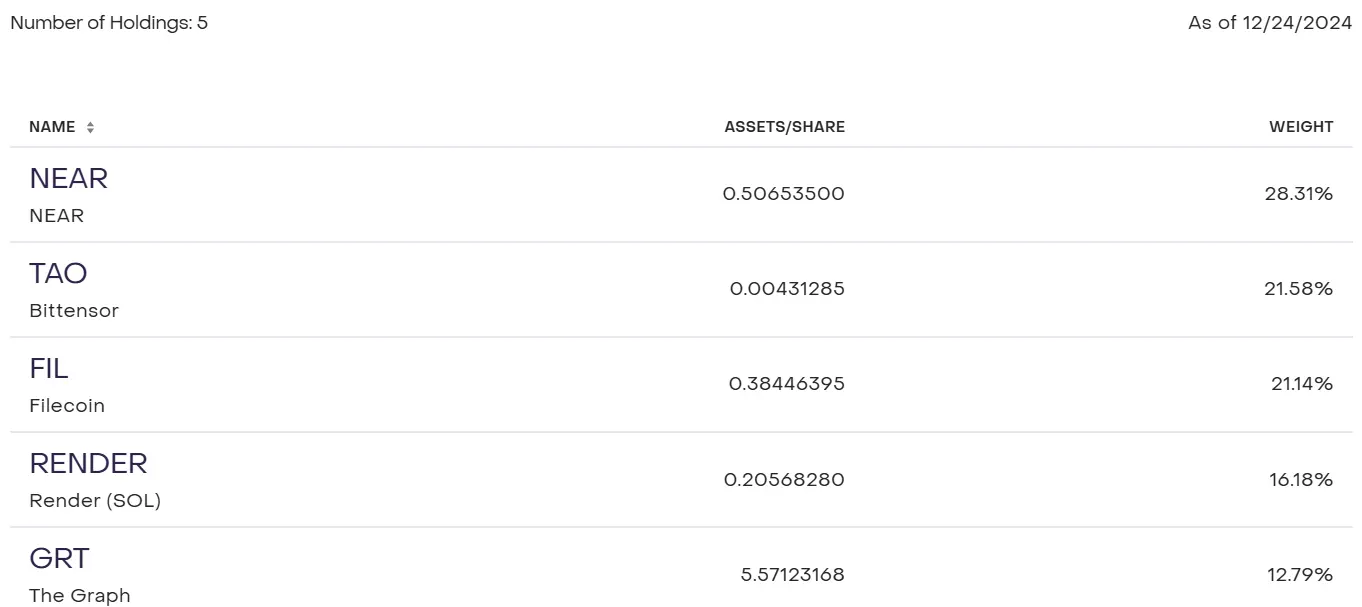Image resolution: width=1362 pixels, height=607 pixels.
Task: Select the TAO ticker row
Action: click(x=58, y=273)
